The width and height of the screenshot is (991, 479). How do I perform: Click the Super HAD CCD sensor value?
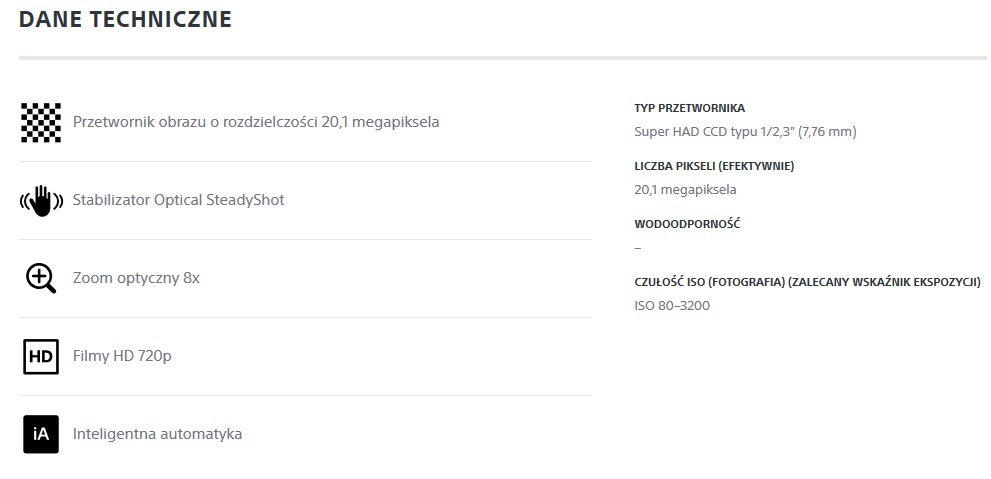coord(745,131)
